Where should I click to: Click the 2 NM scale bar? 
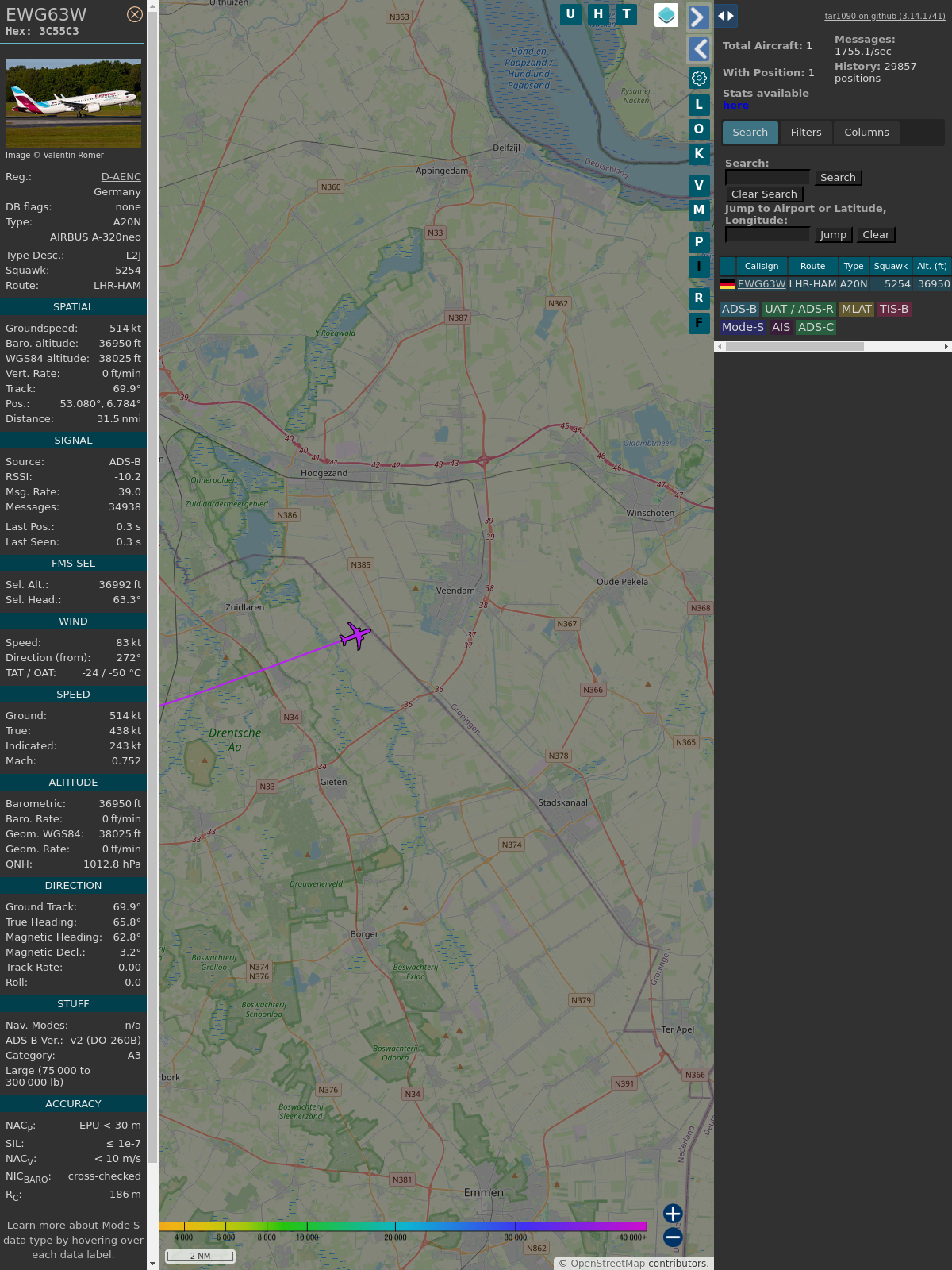pos(200,1256)
